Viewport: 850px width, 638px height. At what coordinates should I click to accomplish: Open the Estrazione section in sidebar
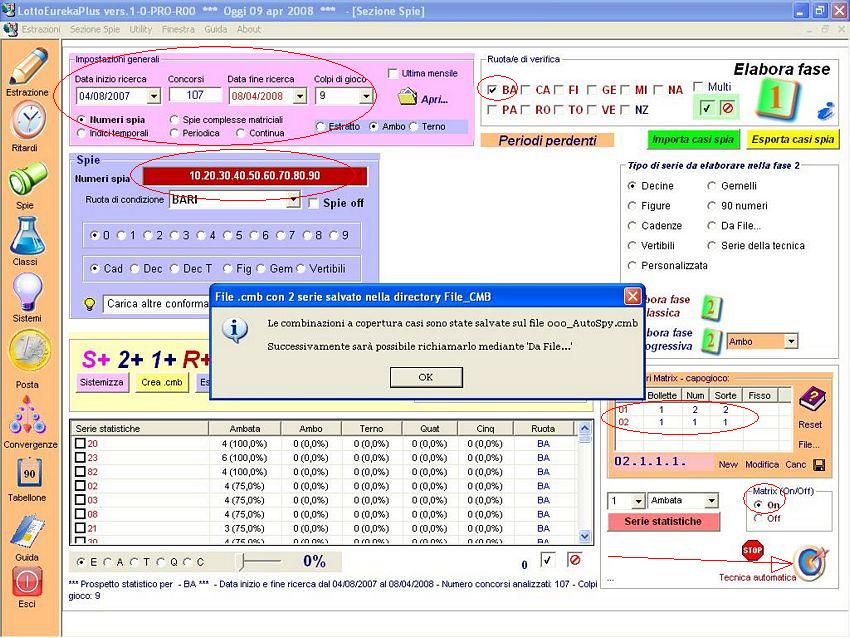[x=28, y=67]
